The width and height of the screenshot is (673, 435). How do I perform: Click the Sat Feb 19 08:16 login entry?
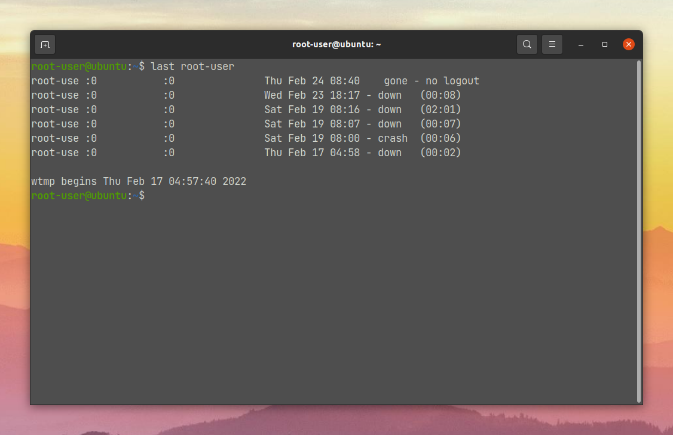(246, 110)
